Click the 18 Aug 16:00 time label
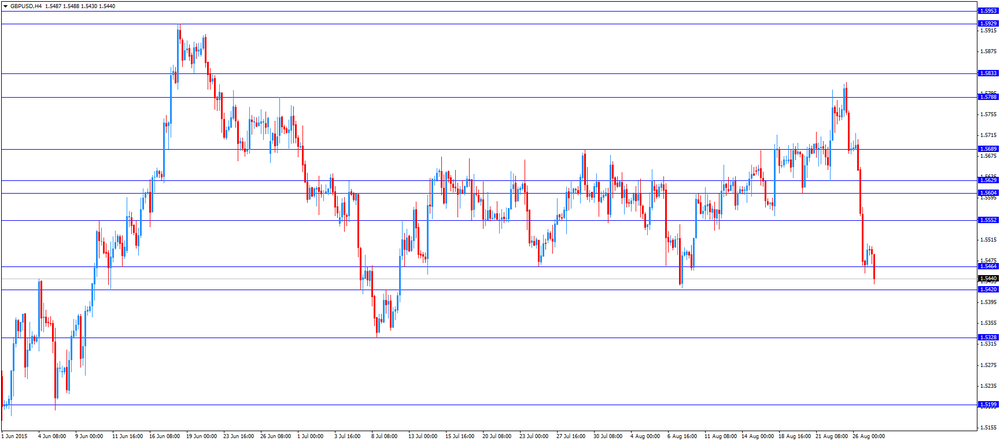The width and height of the screenshot is (1000, 441). click(x=793, y=437)
